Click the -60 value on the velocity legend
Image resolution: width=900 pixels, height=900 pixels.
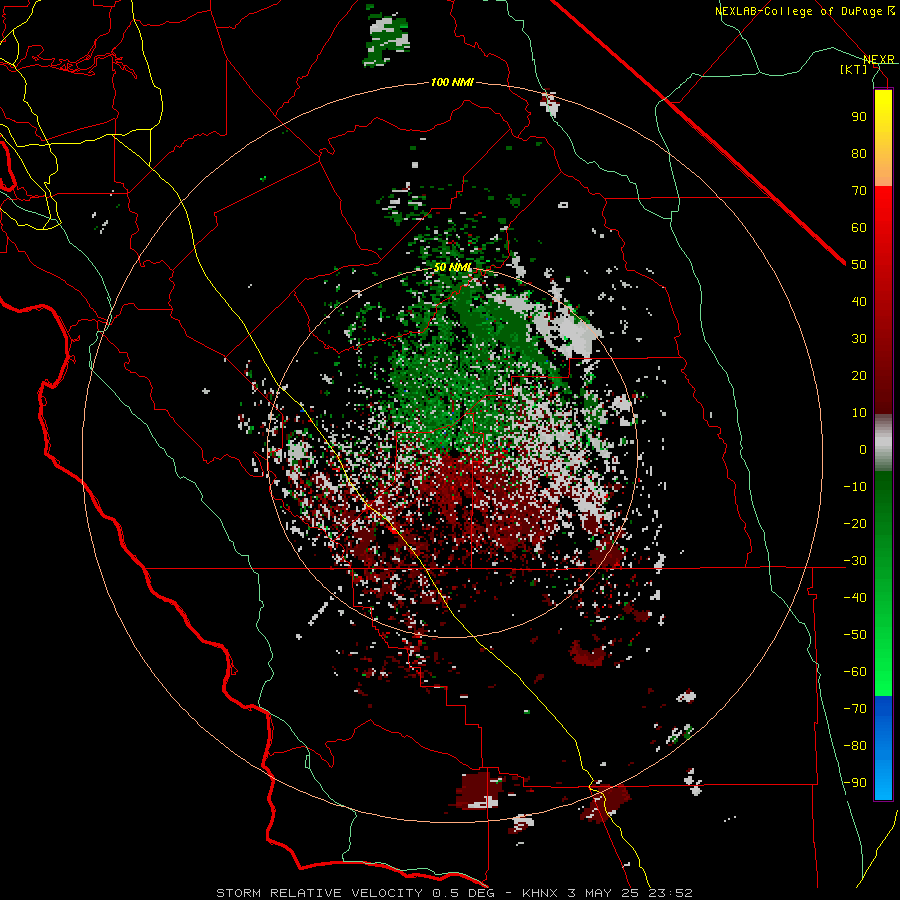point(855,672)
